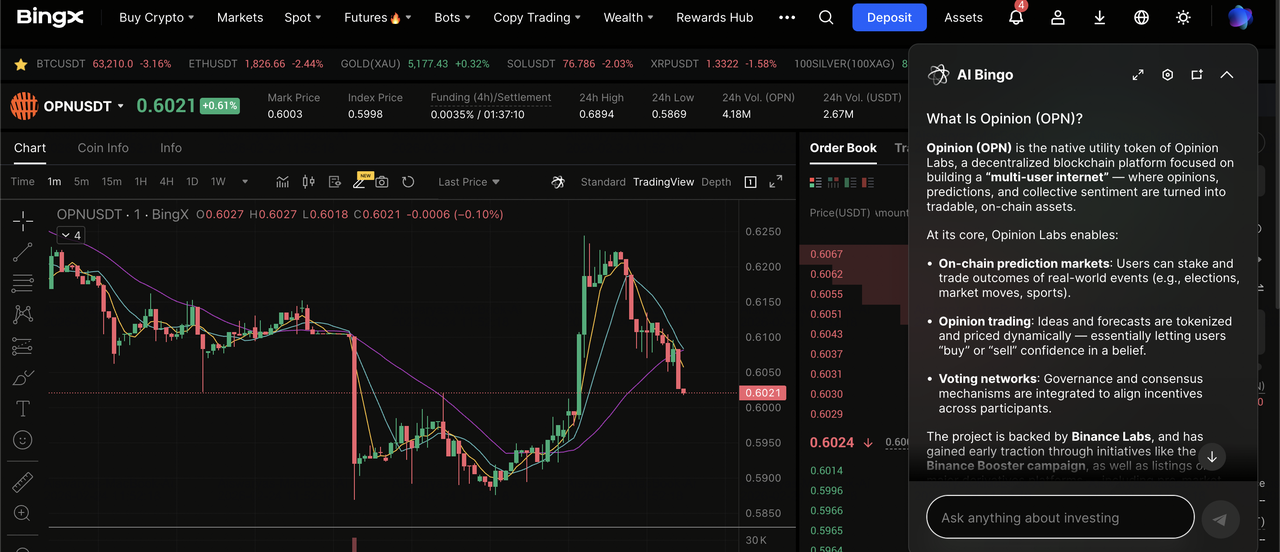Image resolution: width=1280 pixels, height=552 pixels.
Task: Open the chart indicators icon
Action: pyautogui.click(x=283, y=182)
